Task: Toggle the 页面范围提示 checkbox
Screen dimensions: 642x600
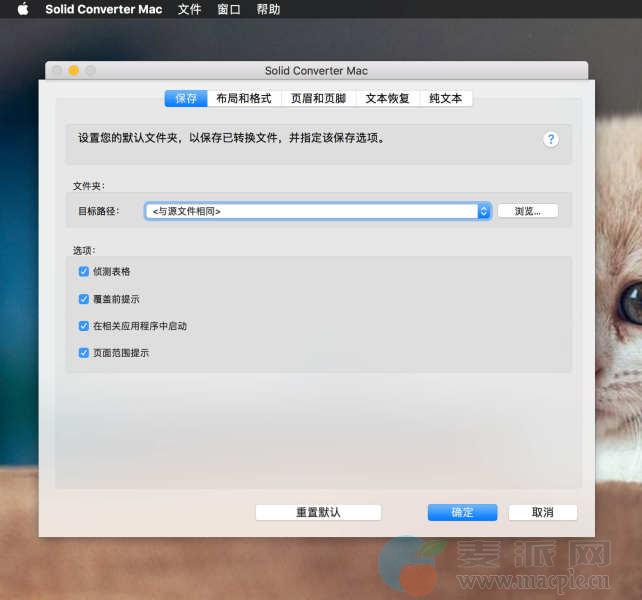Action: point(84,353)
